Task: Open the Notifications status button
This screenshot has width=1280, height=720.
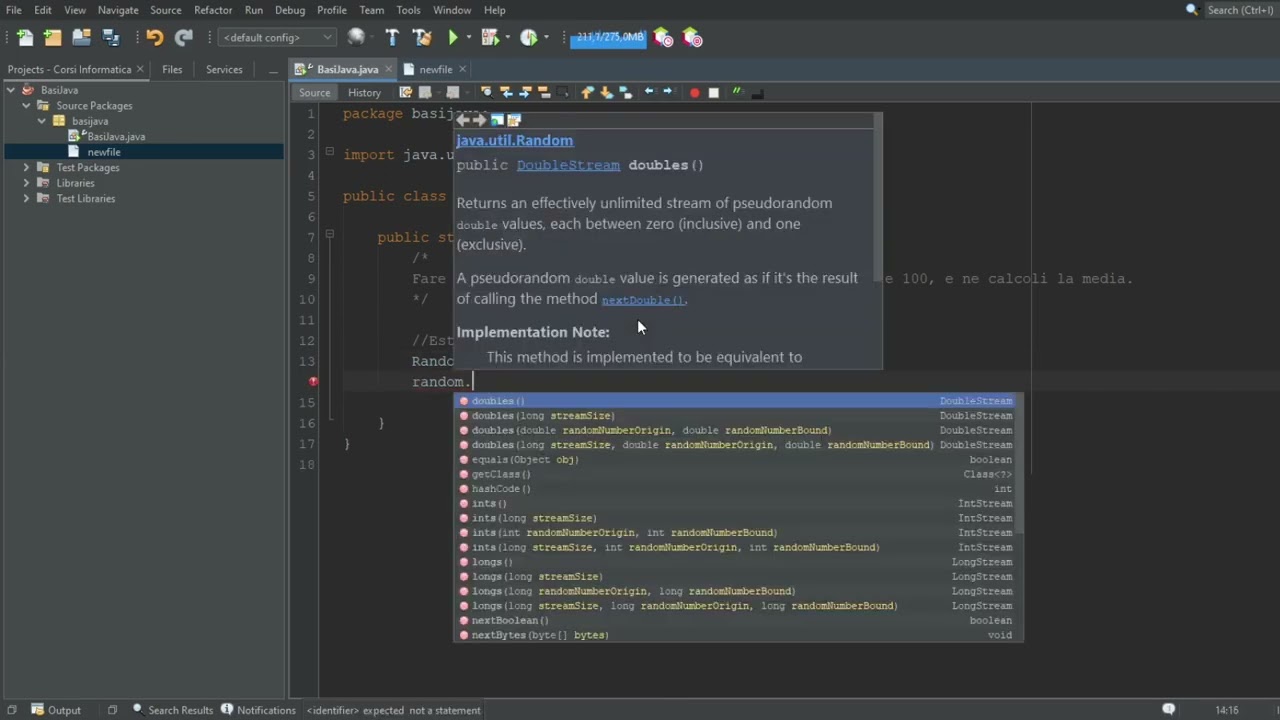Action: tap(258, 710)
